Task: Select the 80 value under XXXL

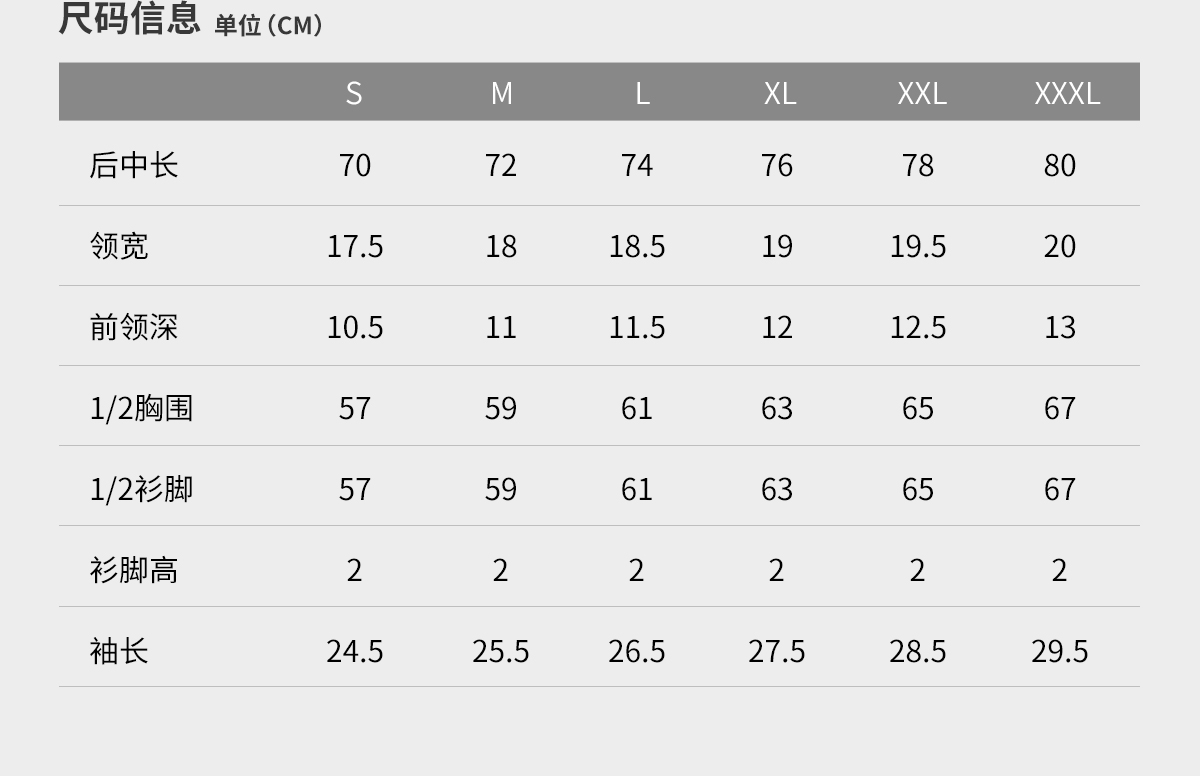Action: click(1059, 165)
